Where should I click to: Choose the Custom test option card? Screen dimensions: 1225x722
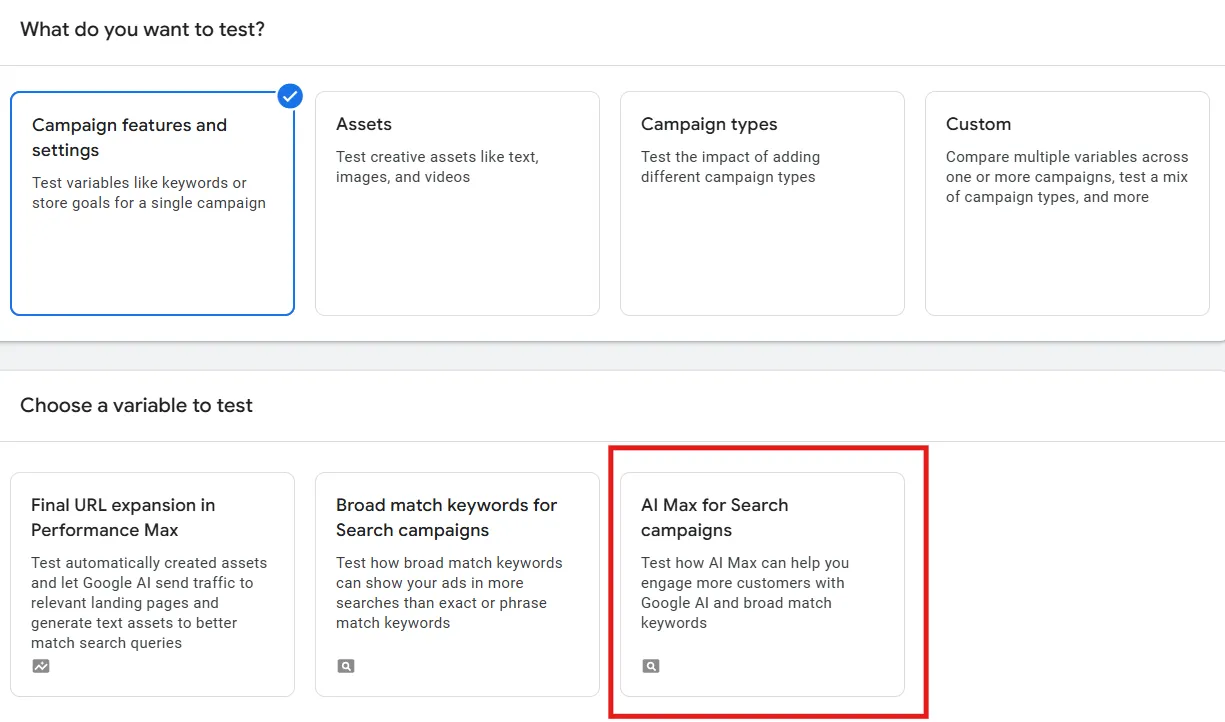pos(1067,203)
